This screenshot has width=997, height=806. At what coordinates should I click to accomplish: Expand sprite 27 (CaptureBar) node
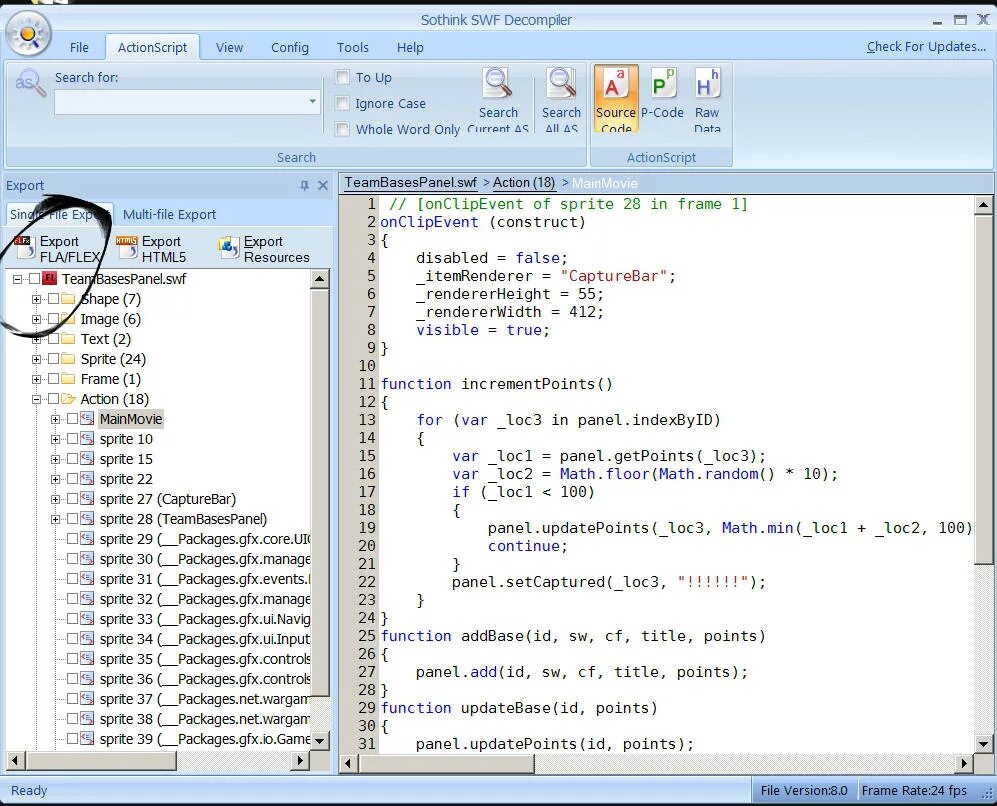pyautogui.click(x=55, y=500)
